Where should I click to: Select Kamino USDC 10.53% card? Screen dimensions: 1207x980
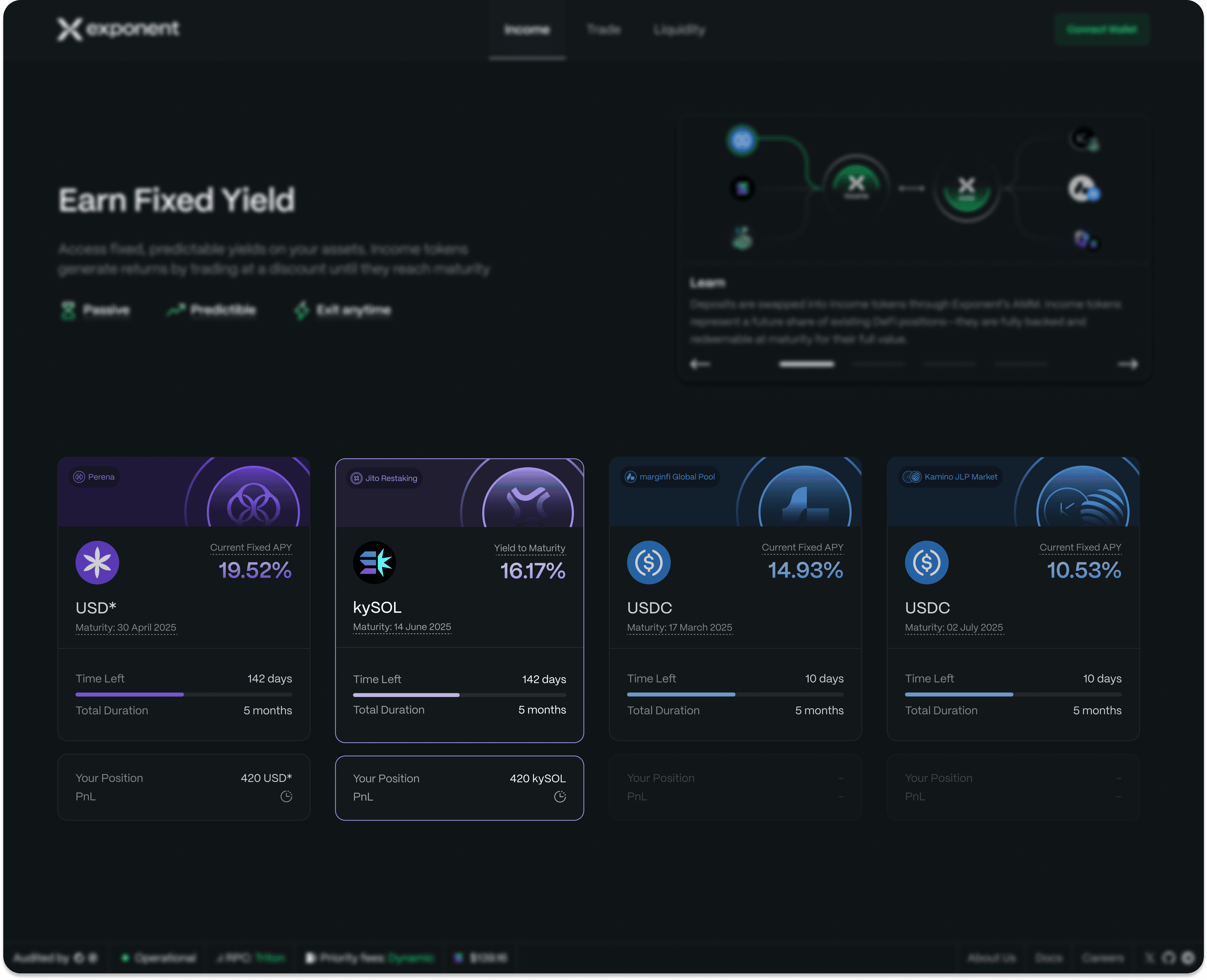(1013, 599)
